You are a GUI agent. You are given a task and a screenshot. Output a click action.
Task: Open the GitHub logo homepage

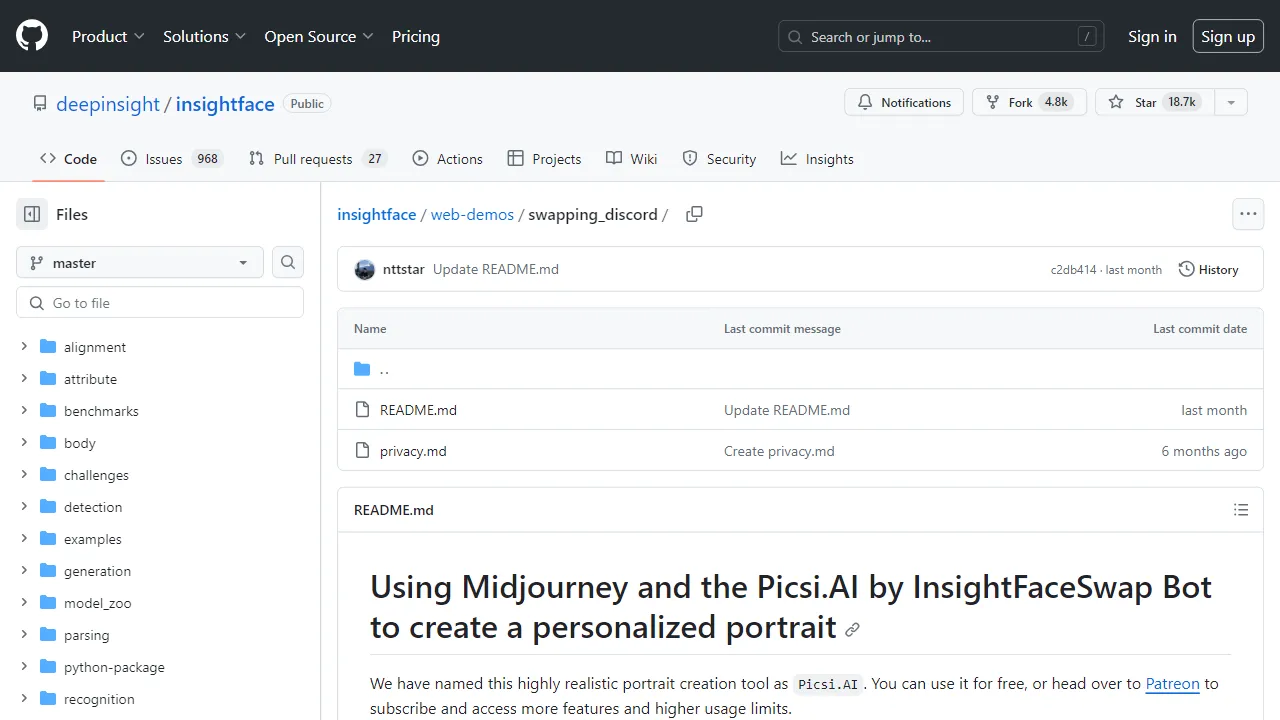pyautogui.click(x=32, y=36)
